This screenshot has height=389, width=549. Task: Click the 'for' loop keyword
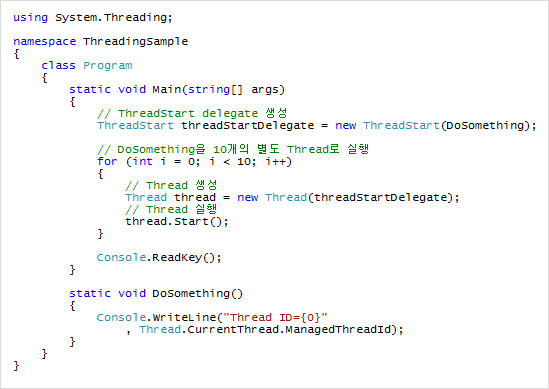tap(107, 161)
